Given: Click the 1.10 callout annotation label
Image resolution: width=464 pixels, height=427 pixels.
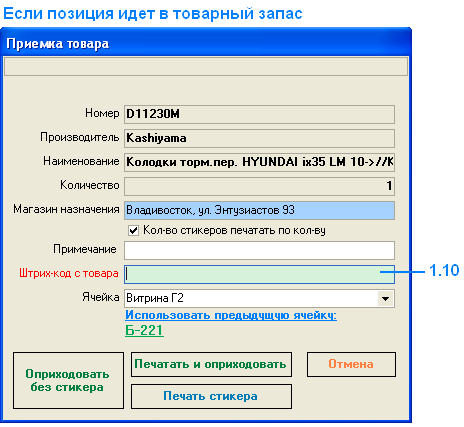Looking at the screenshot, I should pos(444,270).
